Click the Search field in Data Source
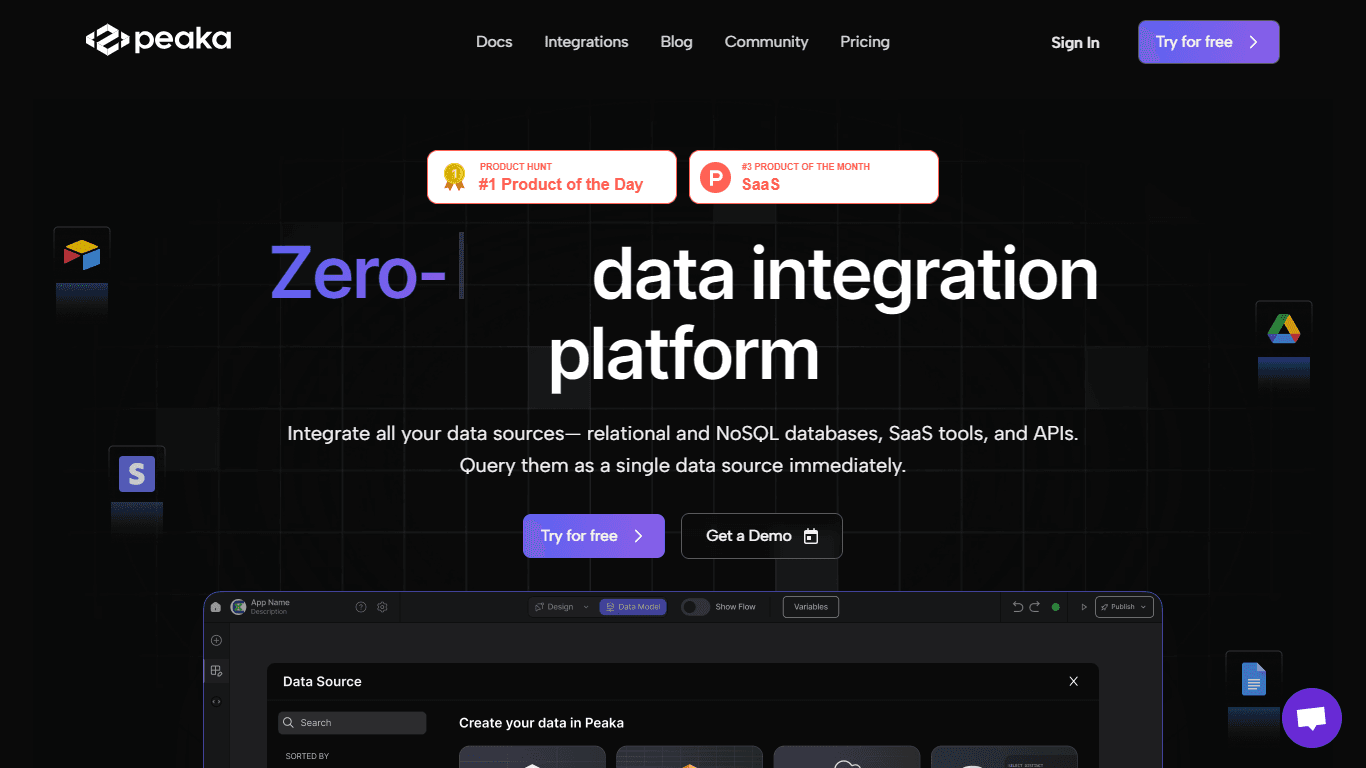 (x=352, y=723)
